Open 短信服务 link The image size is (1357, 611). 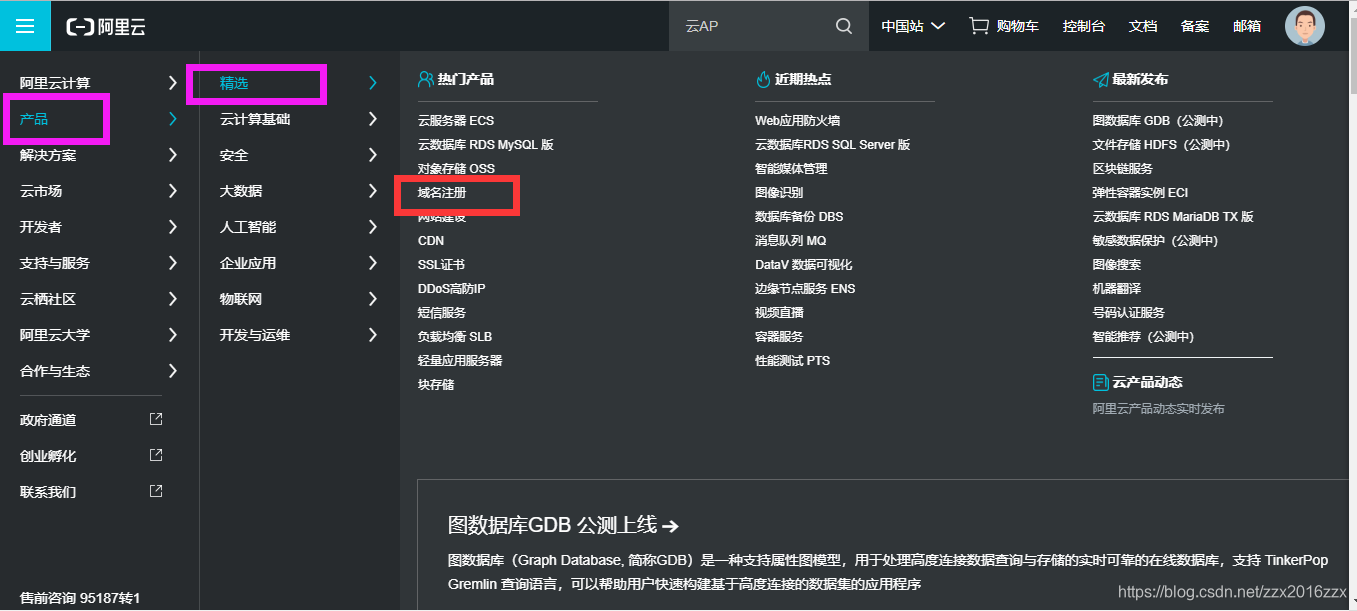pos(442,313)
